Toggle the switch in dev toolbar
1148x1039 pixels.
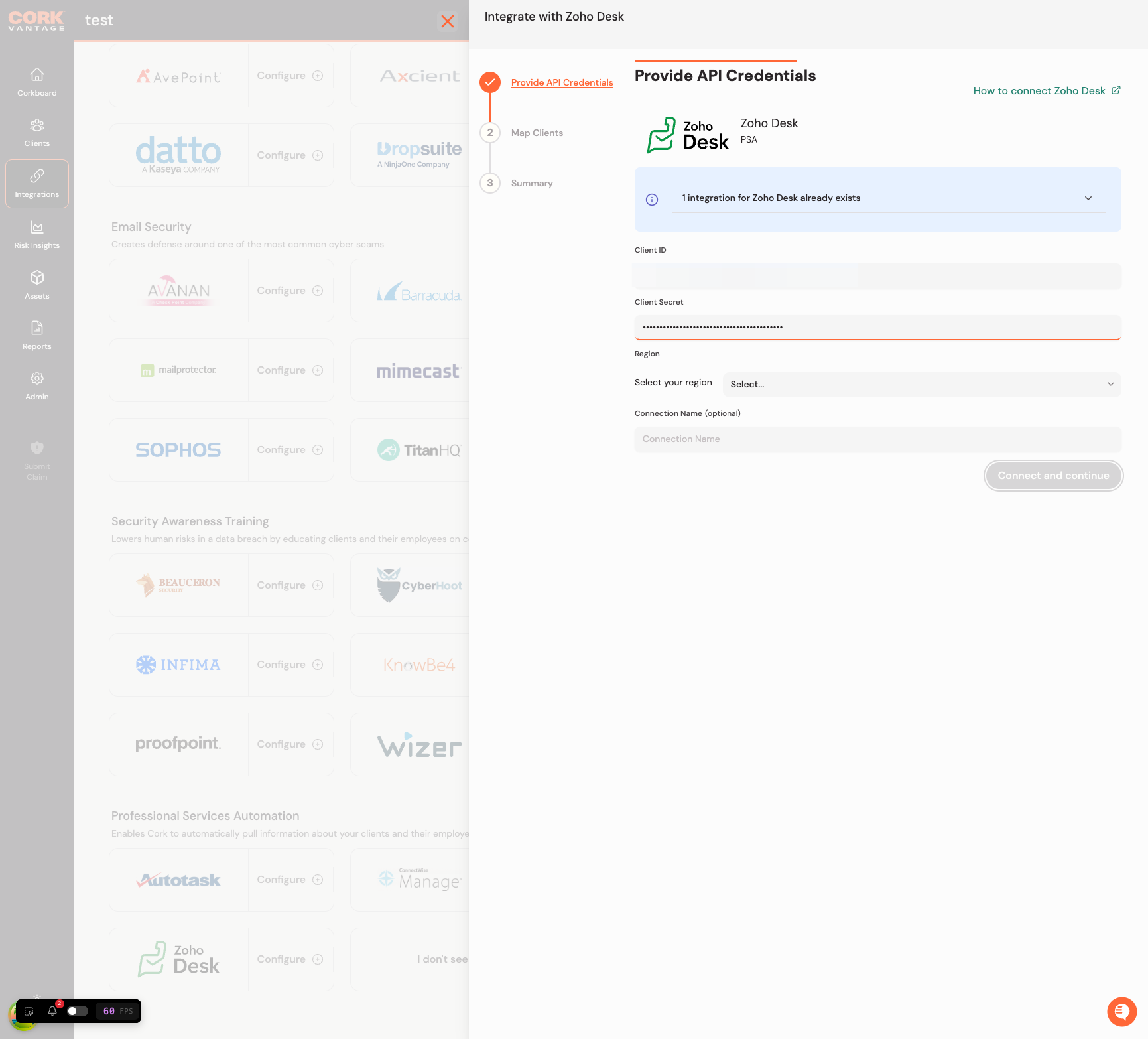(78, 1011)
